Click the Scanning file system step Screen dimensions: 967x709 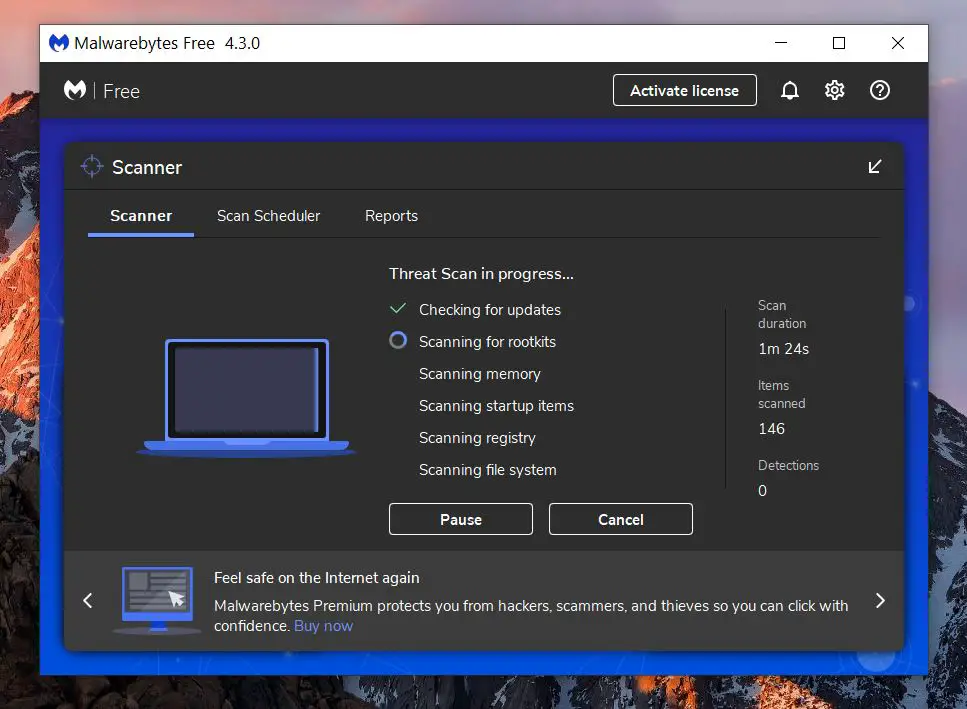(x=488, y=470)
